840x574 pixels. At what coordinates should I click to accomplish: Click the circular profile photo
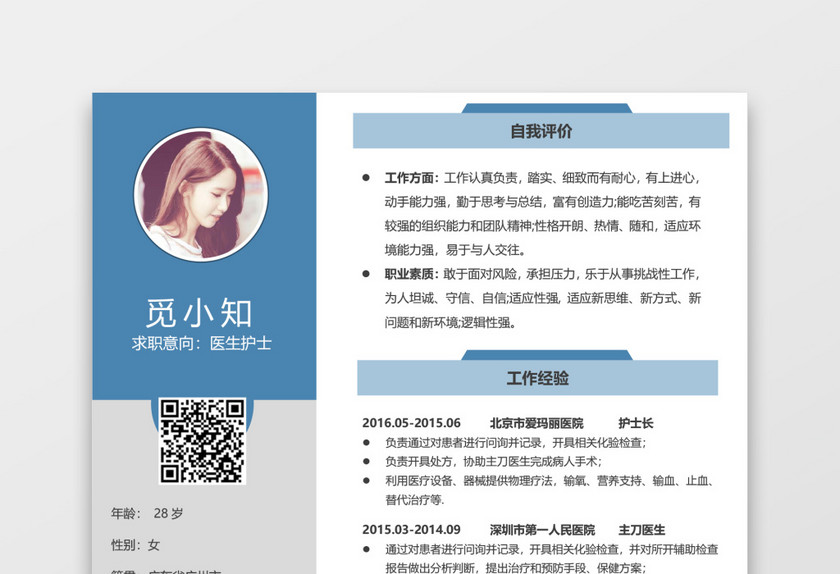201,195
